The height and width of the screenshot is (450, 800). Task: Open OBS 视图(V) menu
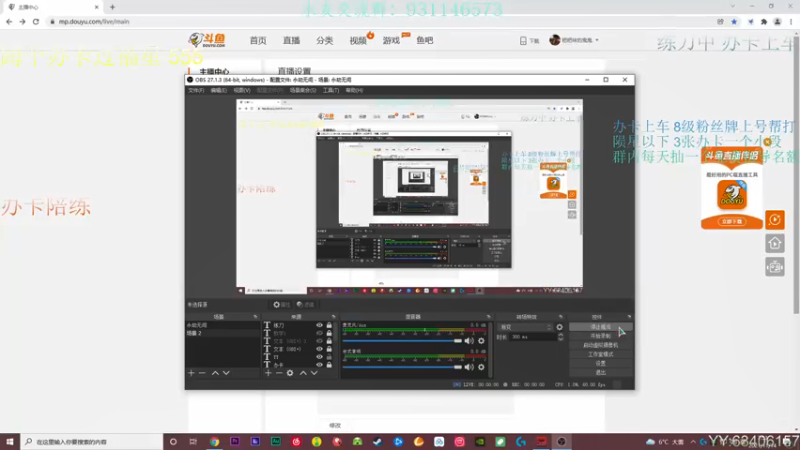click(242, 90)
